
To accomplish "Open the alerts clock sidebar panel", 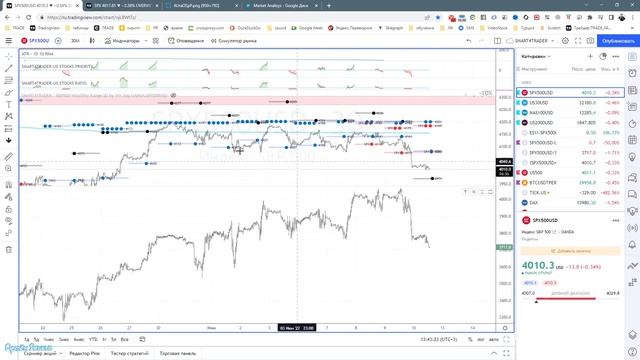I will click(x=632, y=73).
